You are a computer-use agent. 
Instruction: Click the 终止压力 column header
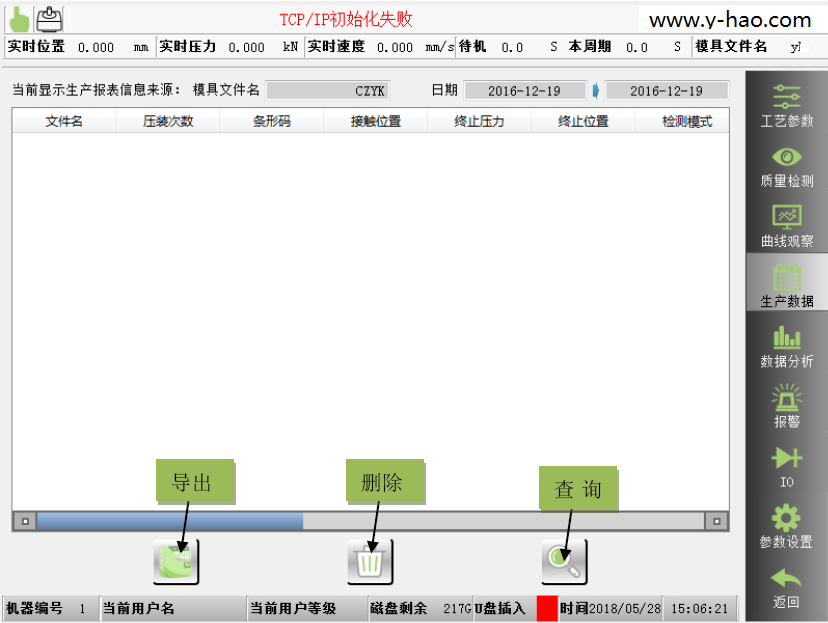coord(479,122)
